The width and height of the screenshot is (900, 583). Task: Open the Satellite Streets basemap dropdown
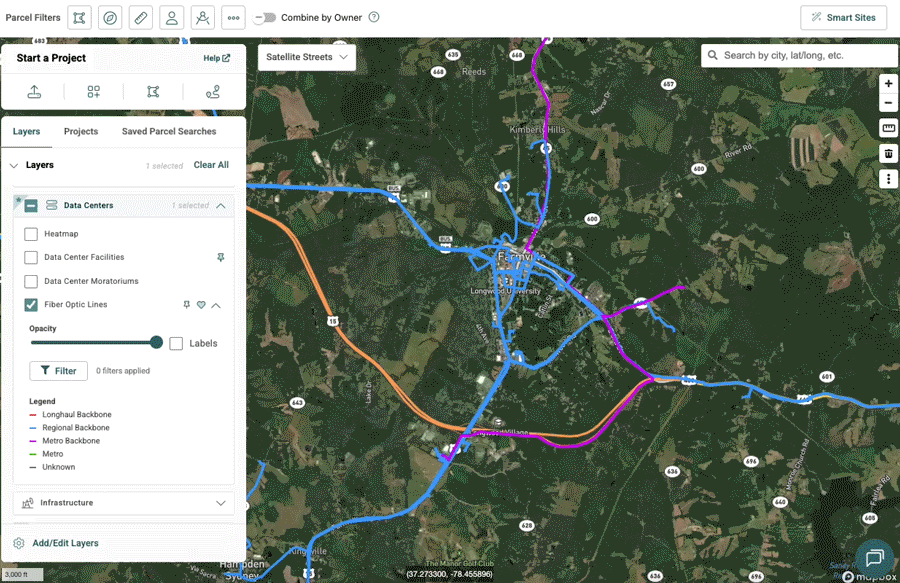pyautogui.click(x=307, y=57)
